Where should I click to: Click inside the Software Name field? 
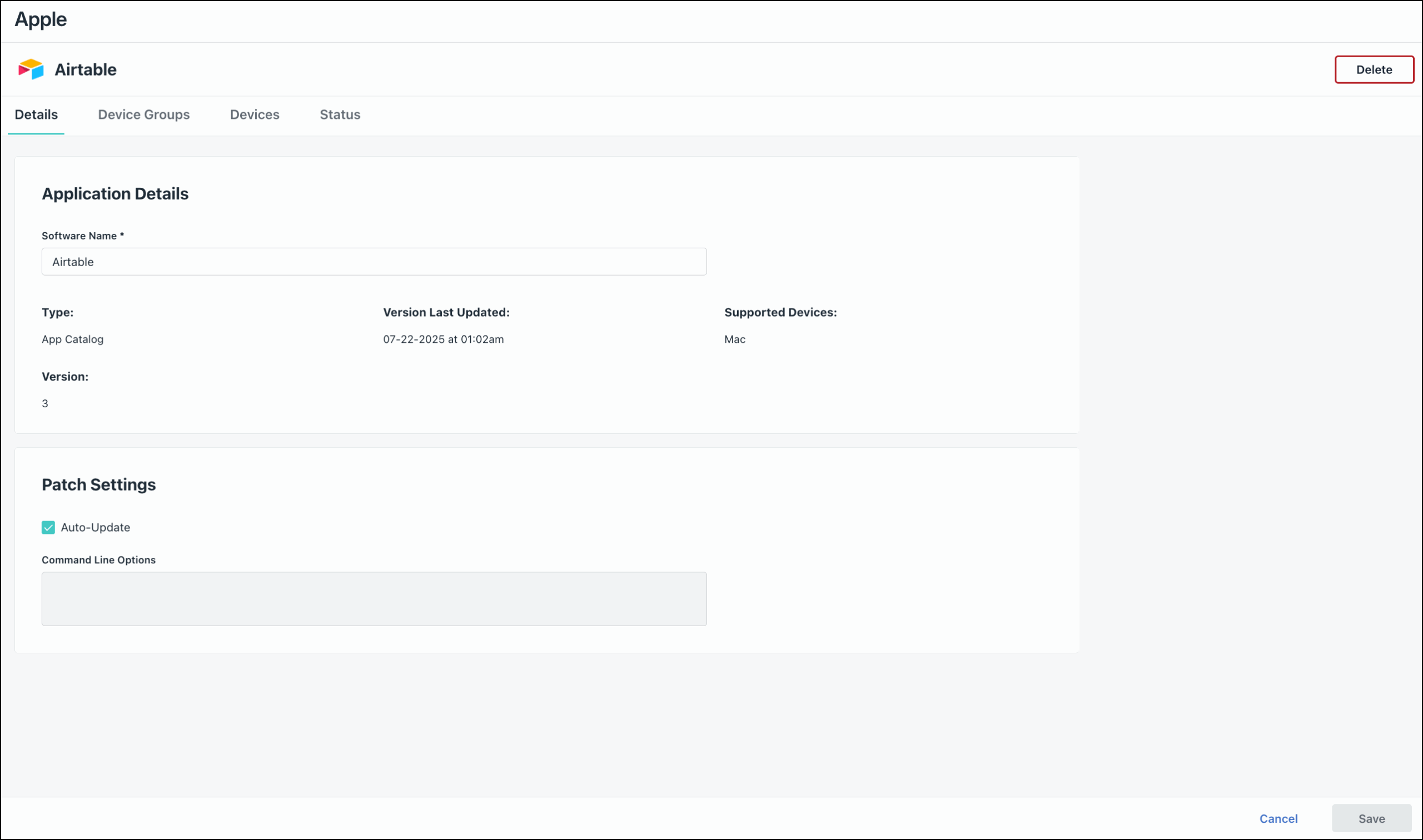point(374,262)
